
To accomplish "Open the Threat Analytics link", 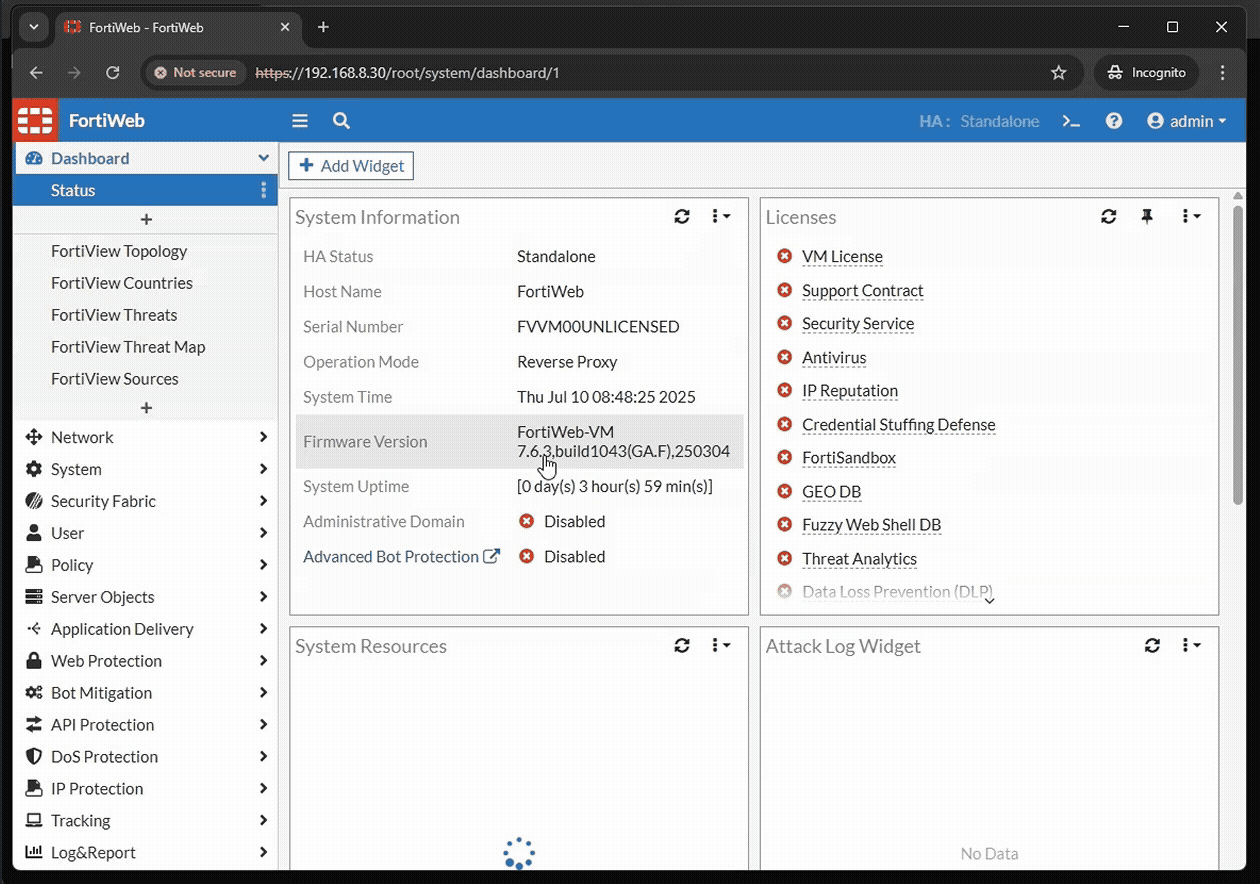I will click(859, 558).
